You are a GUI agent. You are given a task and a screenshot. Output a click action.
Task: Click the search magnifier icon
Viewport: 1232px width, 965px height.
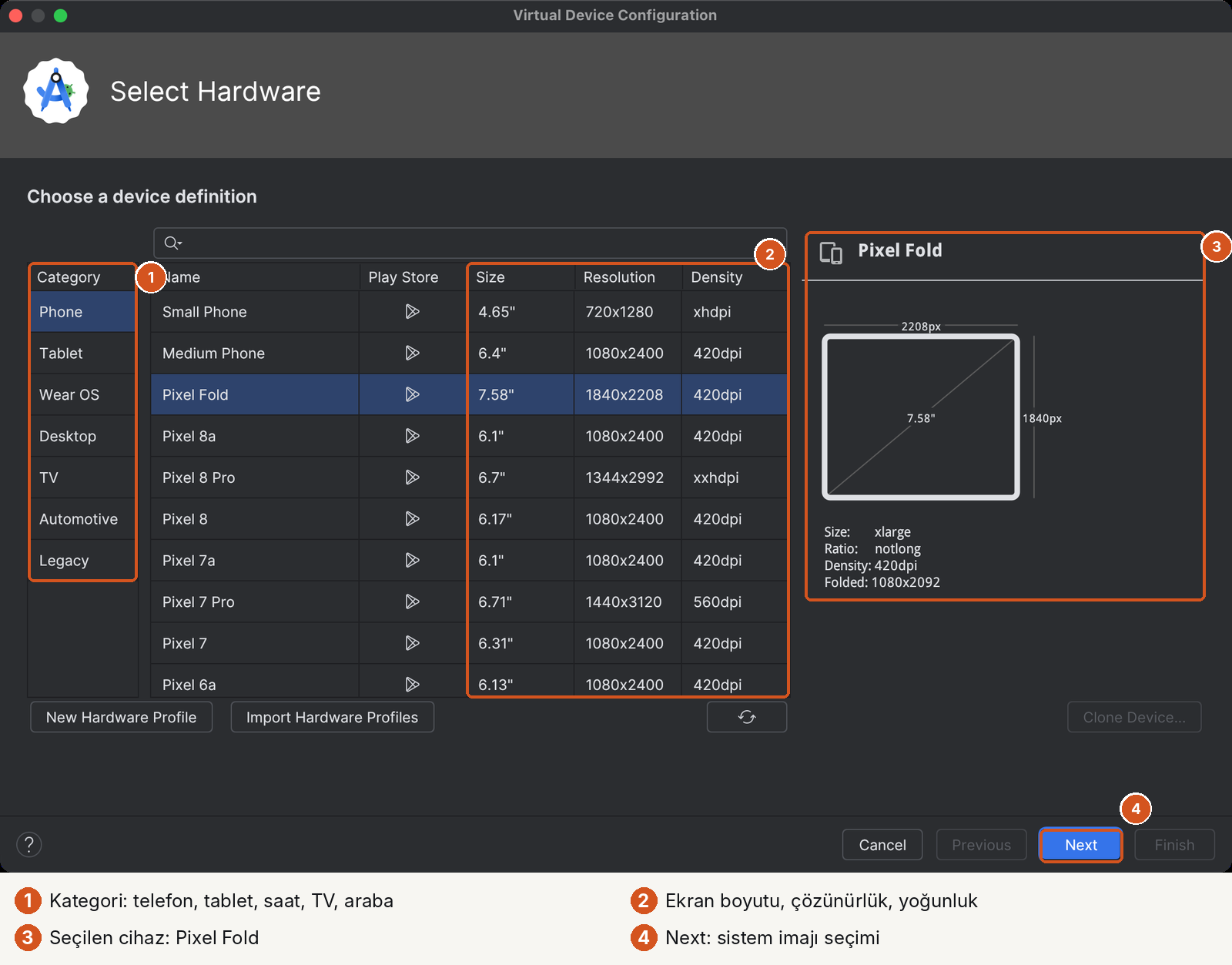[x=172, y=243]
